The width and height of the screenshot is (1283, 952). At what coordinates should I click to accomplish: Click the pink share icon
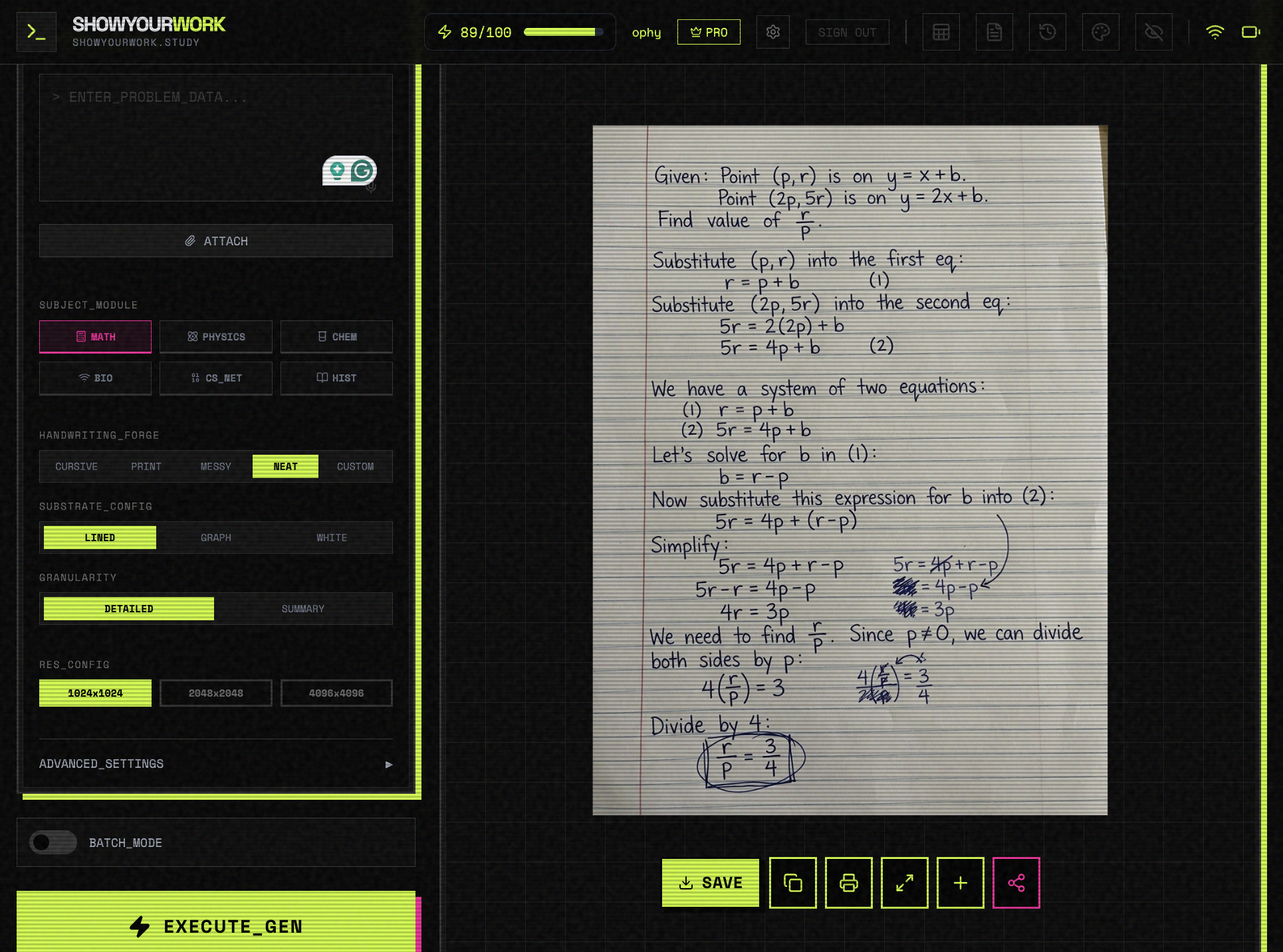click(1016, 883)
